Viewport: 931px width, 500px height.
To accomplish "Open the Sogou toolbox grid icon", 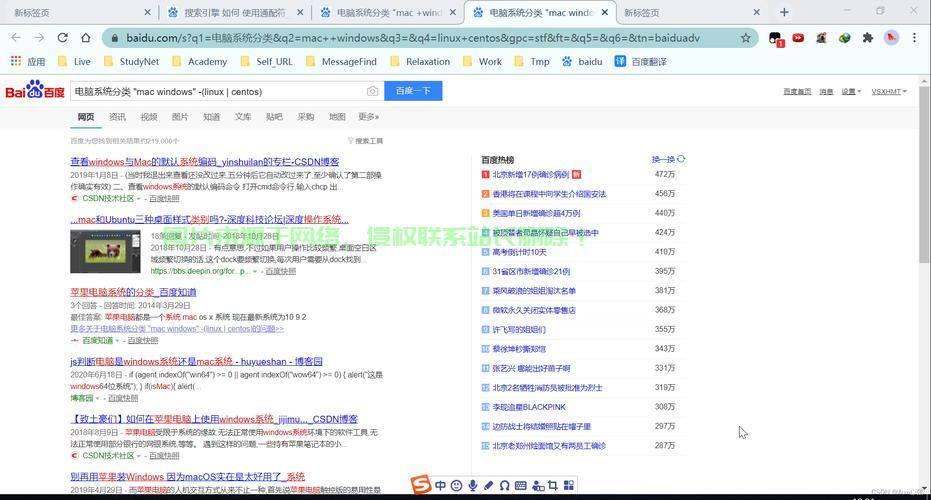I will point(569,486).
